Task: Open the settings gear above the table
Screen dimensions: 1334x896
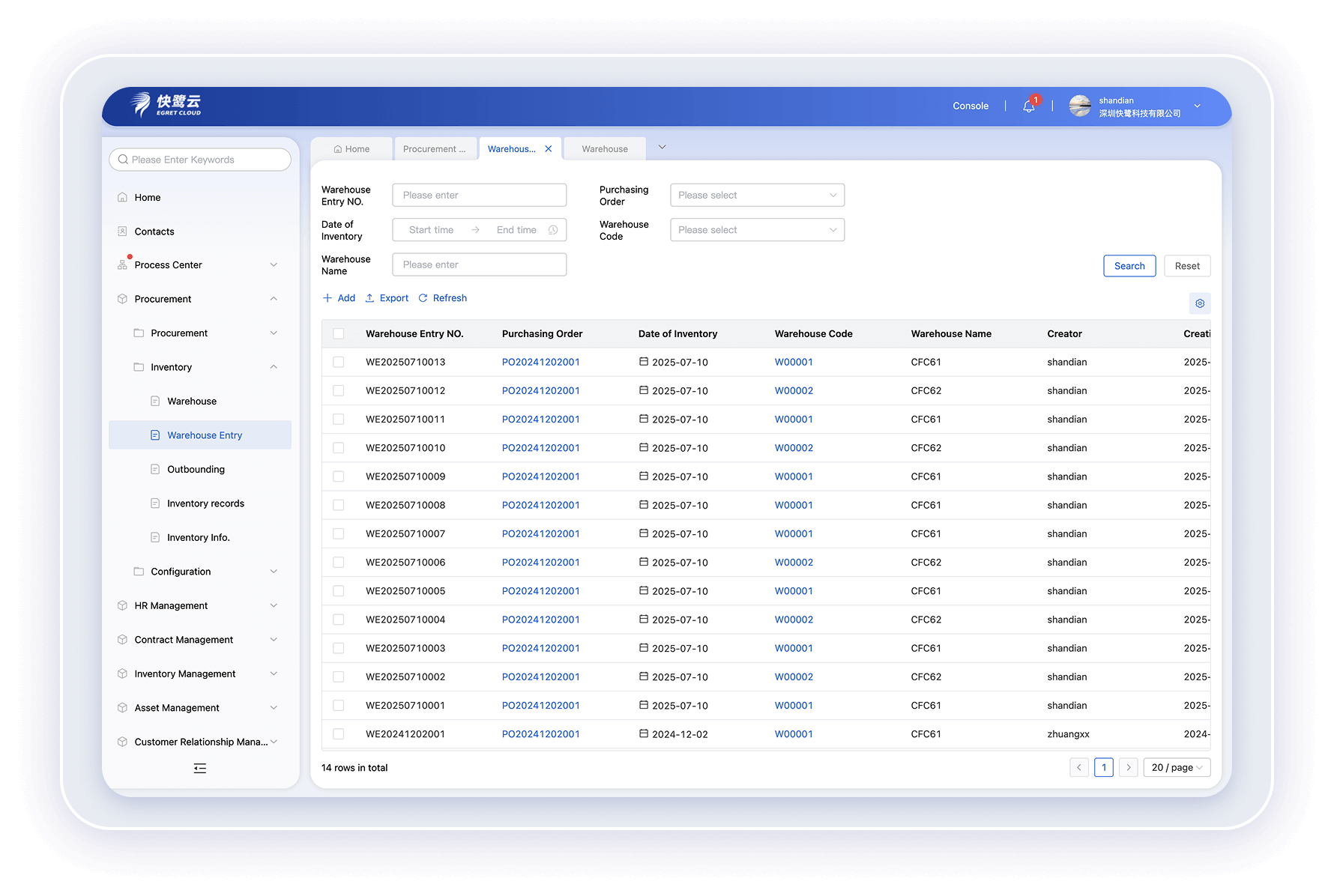Action: [1199, 303]
